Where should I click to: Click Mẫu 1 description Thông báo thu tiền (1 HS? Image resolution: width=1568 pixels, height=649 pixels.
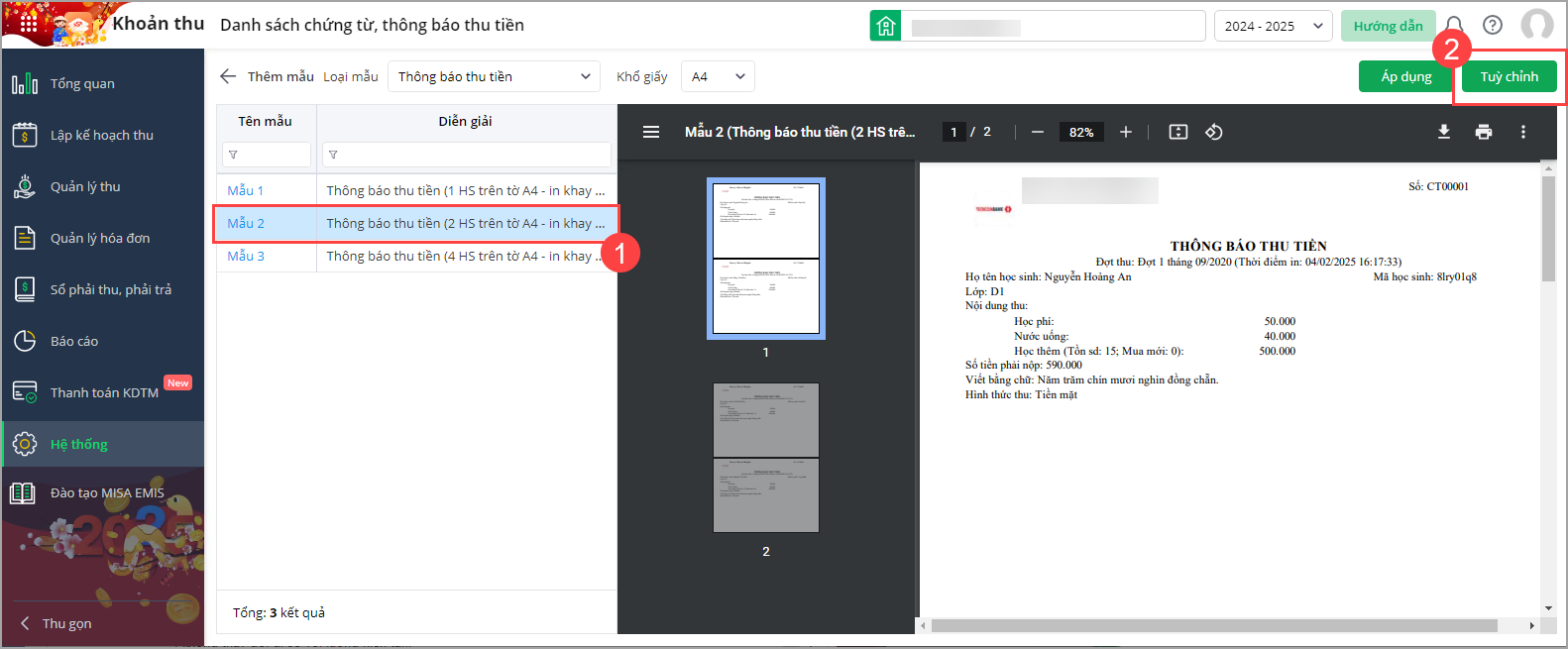[466, 190]
